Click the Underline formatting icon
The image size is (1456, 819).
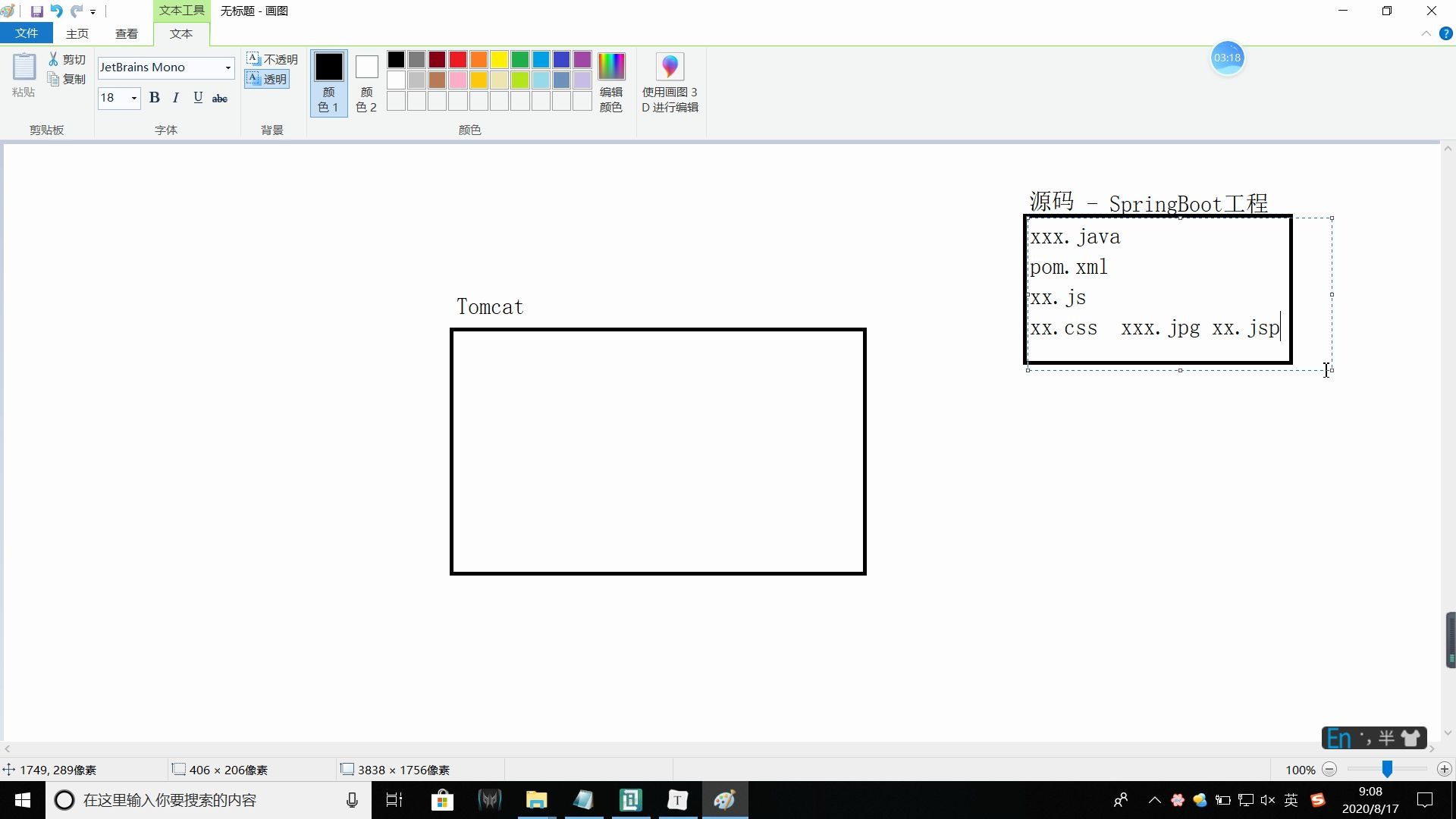tap(198, 97)
